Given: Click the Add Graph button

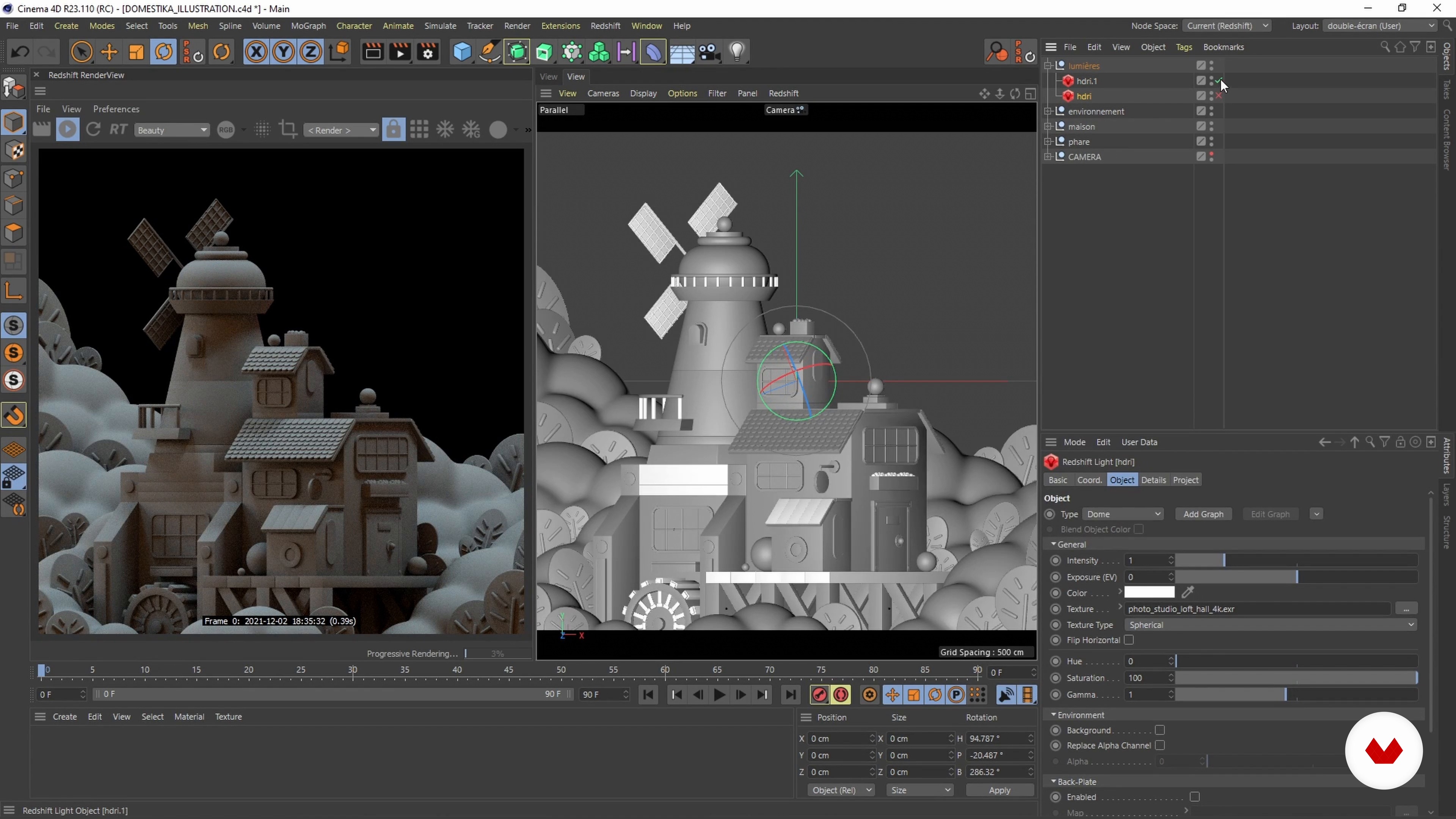Looking at the screenshot, I should (x=1203, y=514).
